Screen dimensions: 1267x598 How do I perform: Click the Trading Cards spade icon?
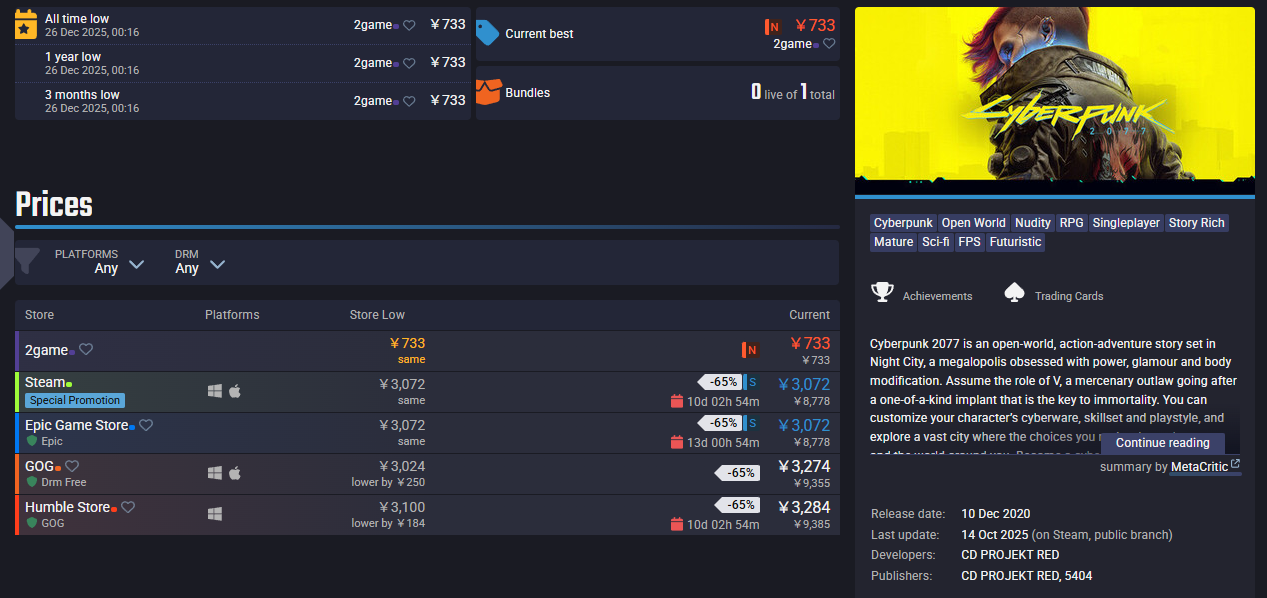coord(1014,293)
